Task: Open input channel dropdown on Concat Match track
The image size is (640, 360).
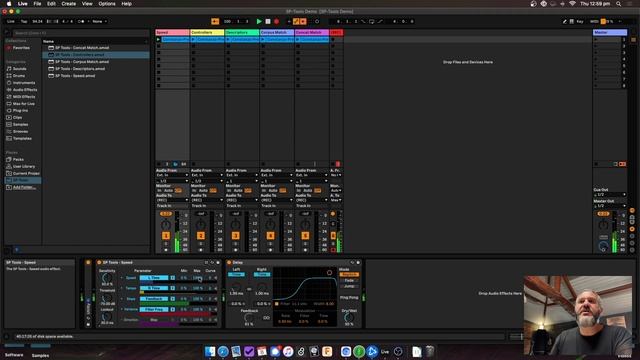Action: tap(311, 180)
